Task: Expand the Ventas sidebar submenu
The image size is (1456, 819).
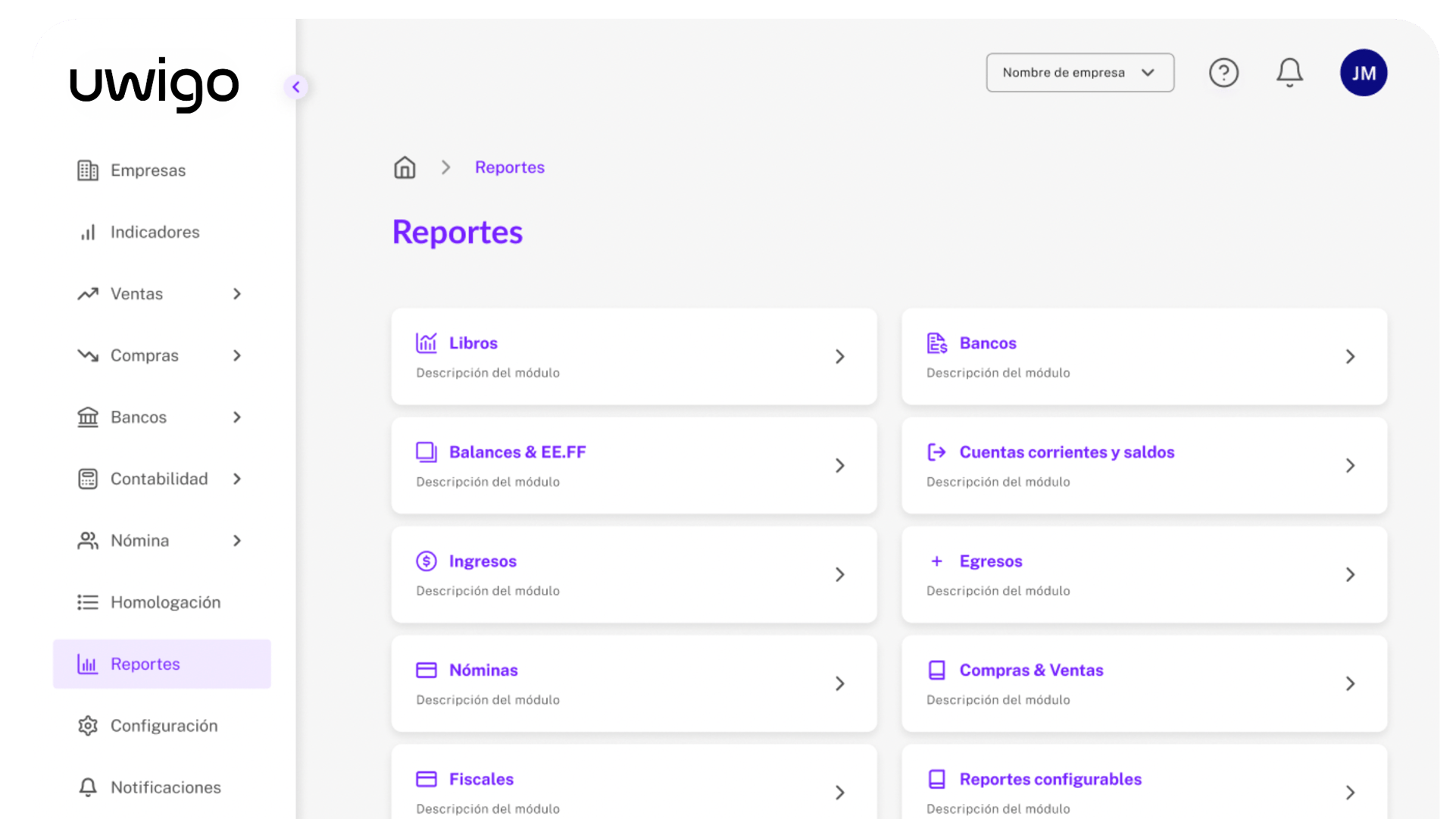Action: (237, 294)
